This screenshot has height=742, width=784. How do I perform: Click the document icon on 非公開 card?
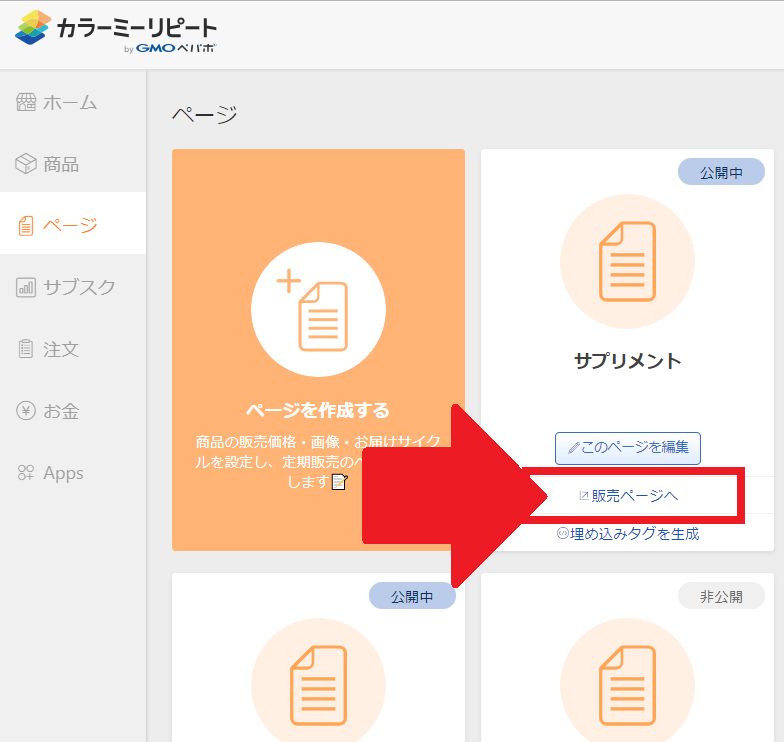(x=628, y=685)
